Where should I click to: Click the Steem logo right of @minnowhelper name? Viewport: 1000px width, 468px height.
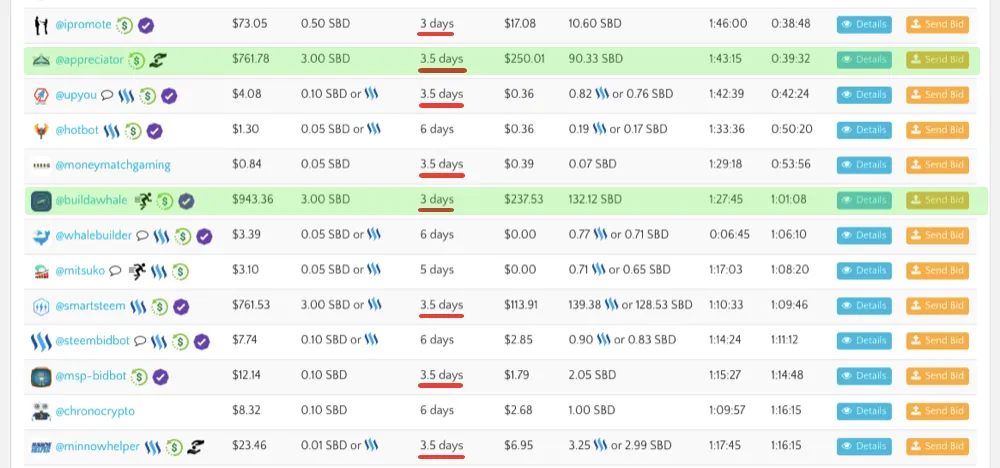[x=152, y=447]
